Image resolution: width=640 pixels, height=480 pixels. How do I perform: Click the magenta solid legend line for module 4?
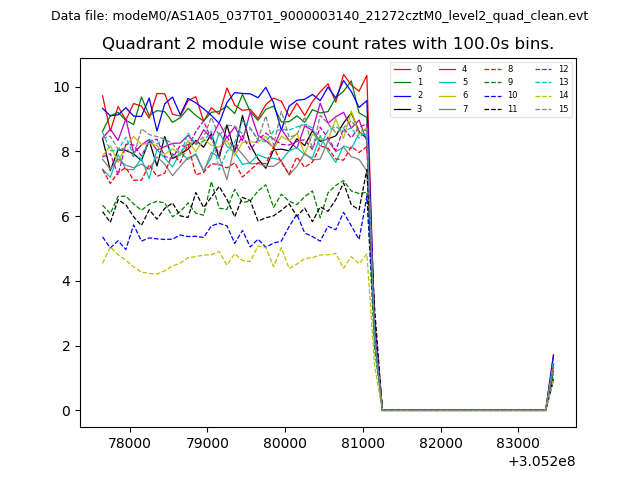pyautogui.click(x=448, y=69)
